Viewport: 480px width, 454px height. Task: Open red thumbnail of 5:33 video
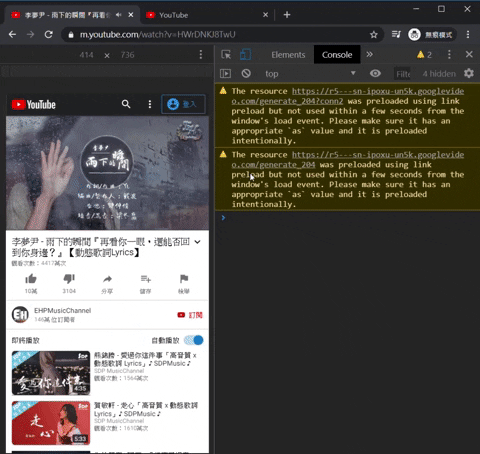tap(51, 423)
